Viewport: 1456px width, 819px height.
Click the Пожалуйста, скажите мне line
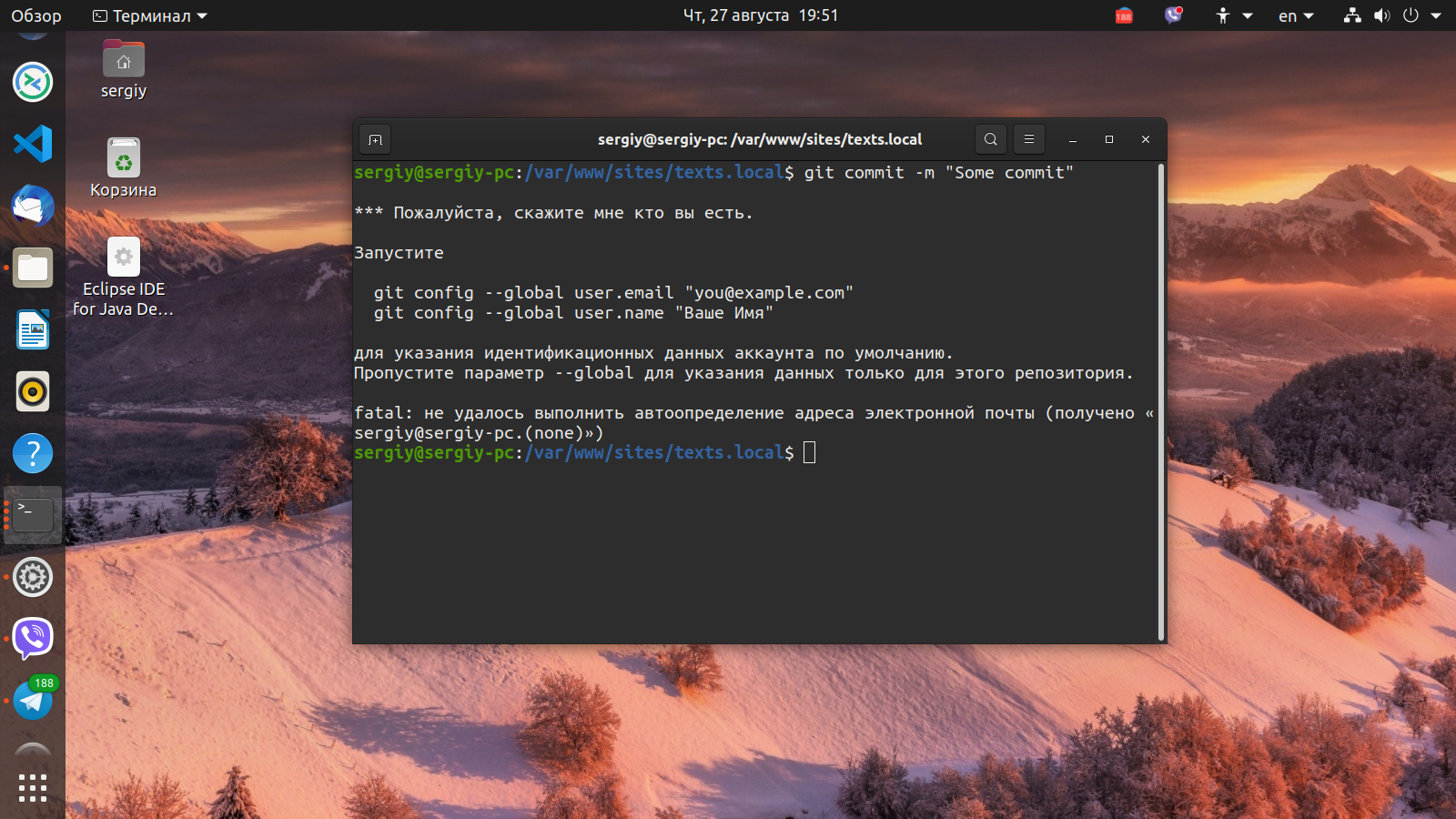[553, 213]
